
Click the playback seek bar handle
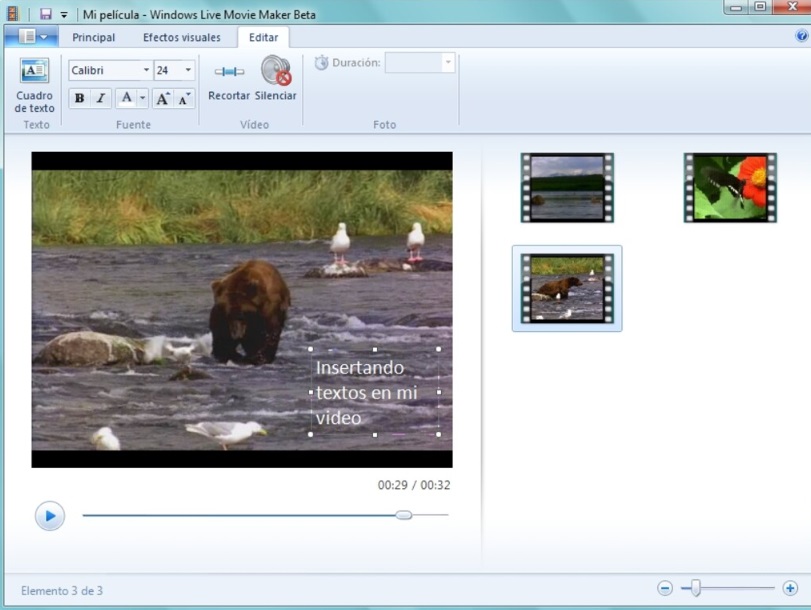(x=403, y=515)
